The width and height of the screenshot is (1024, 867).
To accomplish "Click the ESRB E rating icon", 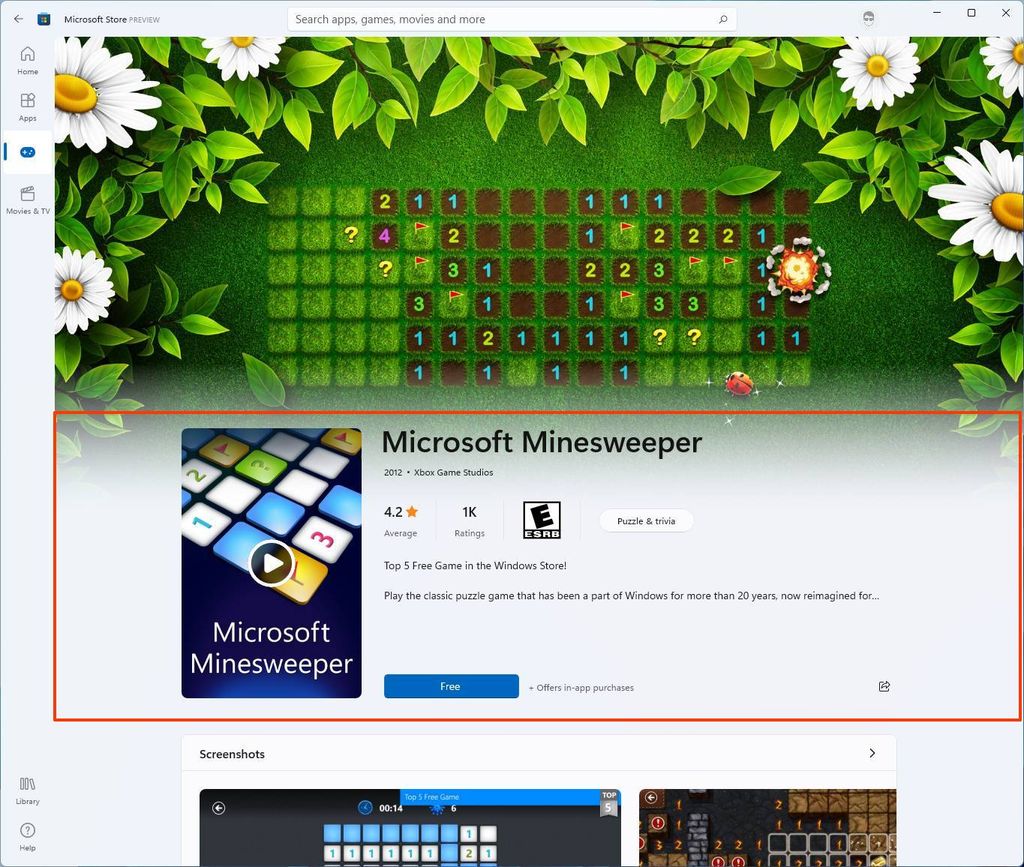I will coord(543,519).
